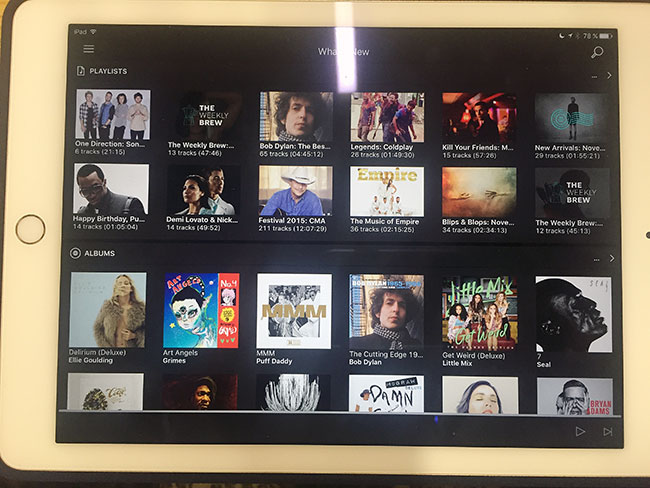Screen dimensions: 650x488
Task: Open New Arrivals: November playlist cover
Action: (x=572, y=119)
